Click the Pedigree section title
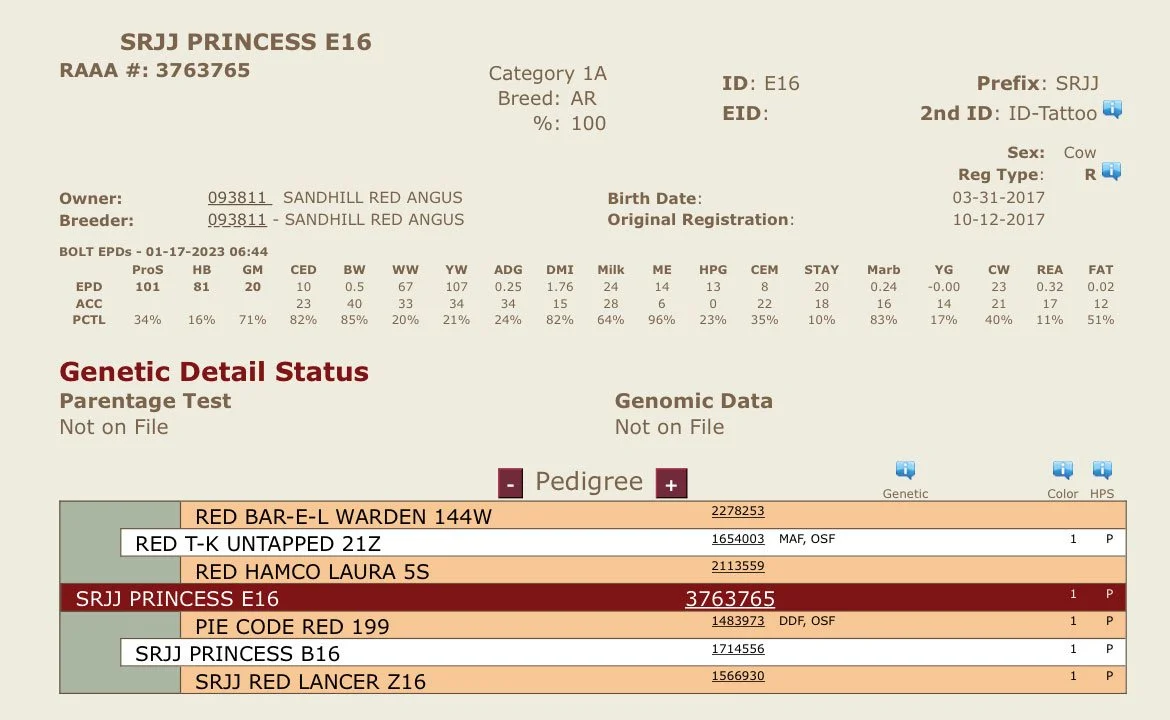The height and width of the screenshot is (720, 1170). 589,481
